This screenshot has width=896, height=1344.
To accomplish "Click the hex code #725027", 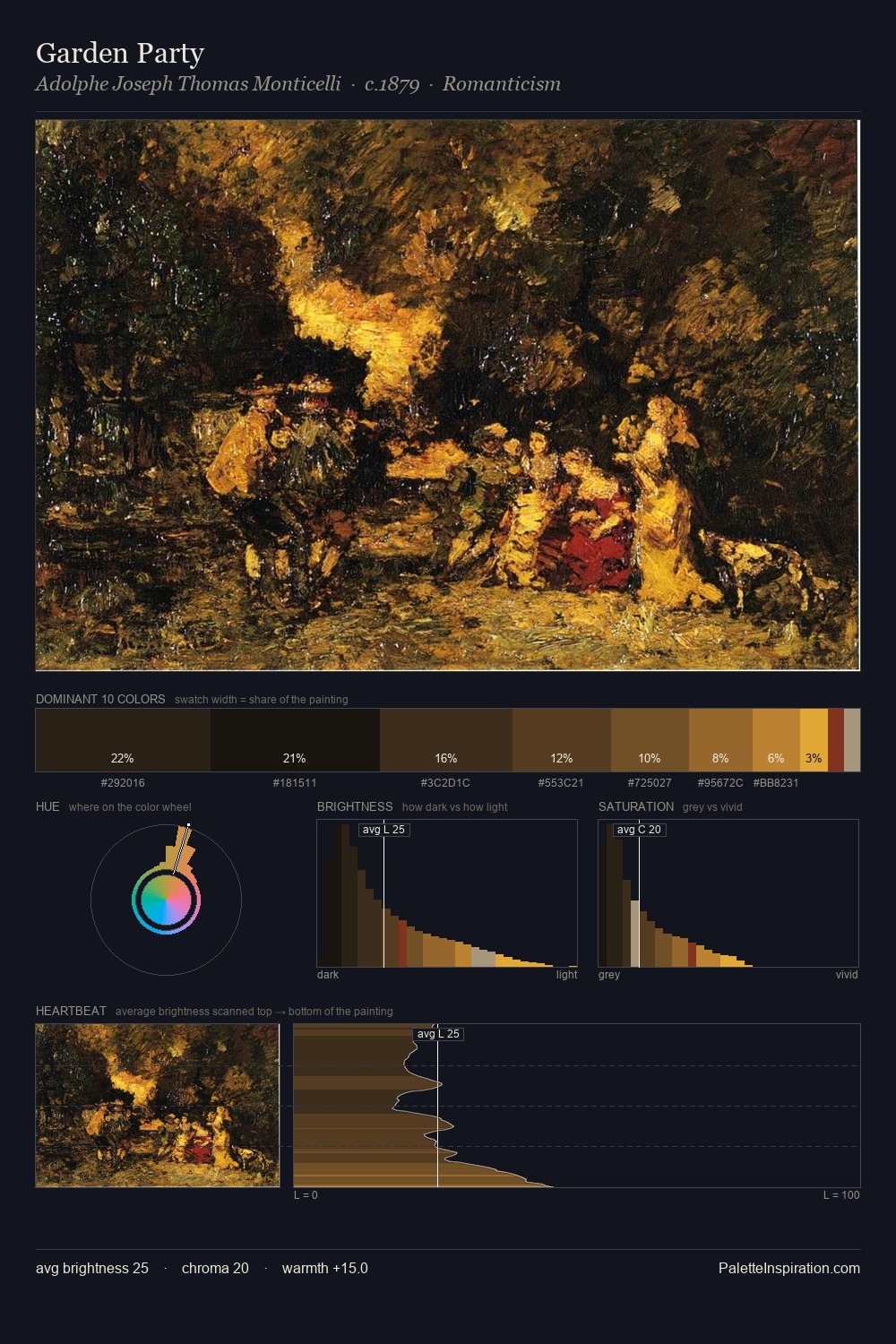I will tap(650, 783).
